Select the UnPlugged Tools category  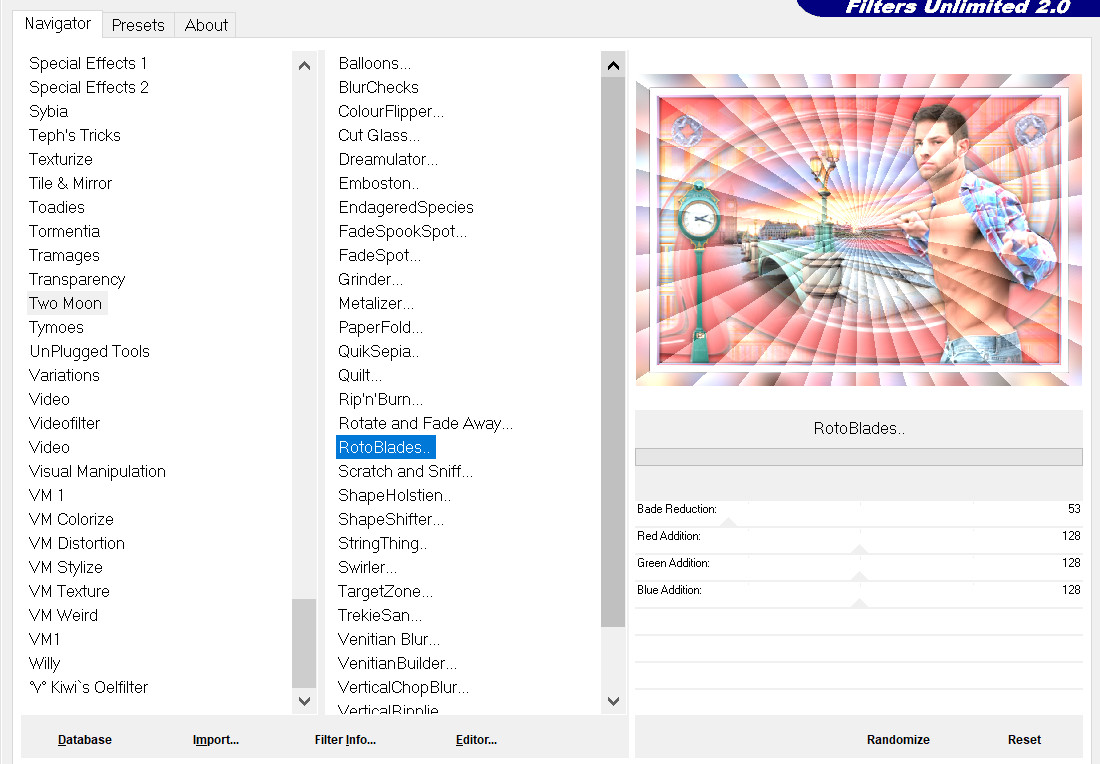tap(89, 351)
